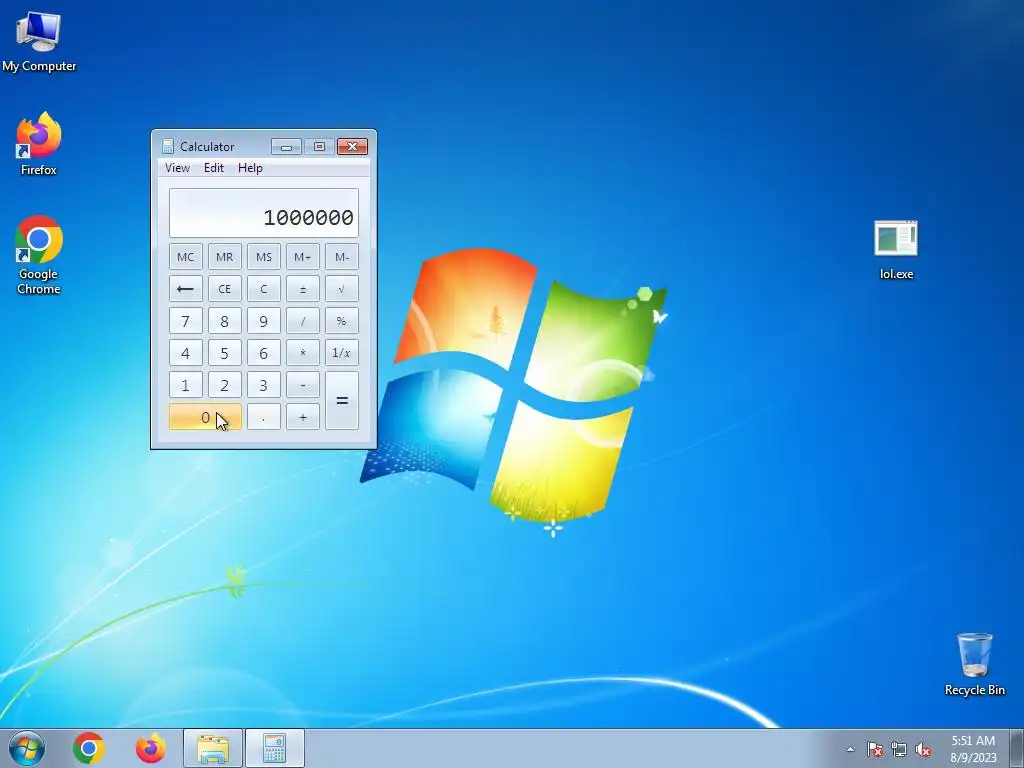Image resolution: width=1024 pixels, height=768 pixels.
Task: Click the digit 3 button
Action: (x=264, y=385)
